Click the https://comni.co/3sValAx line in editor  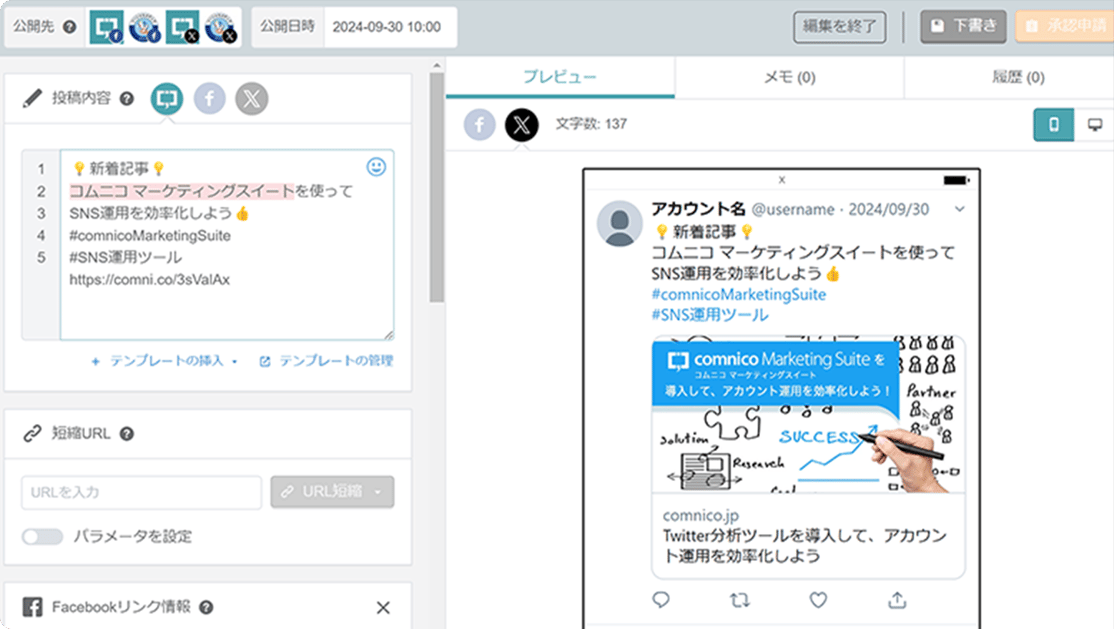coord(149,279)
